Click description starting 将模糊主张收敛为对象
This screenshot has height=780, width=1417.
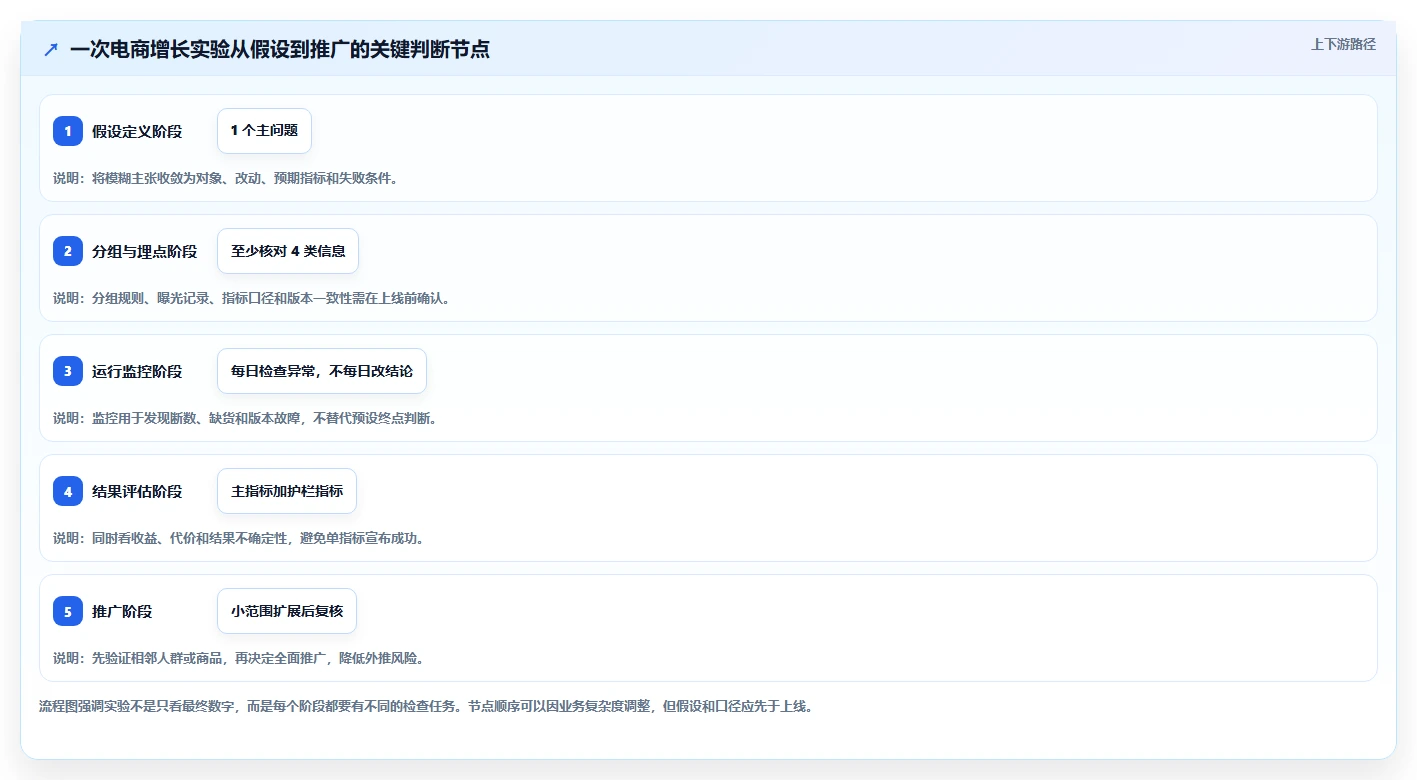pos(225,178)
